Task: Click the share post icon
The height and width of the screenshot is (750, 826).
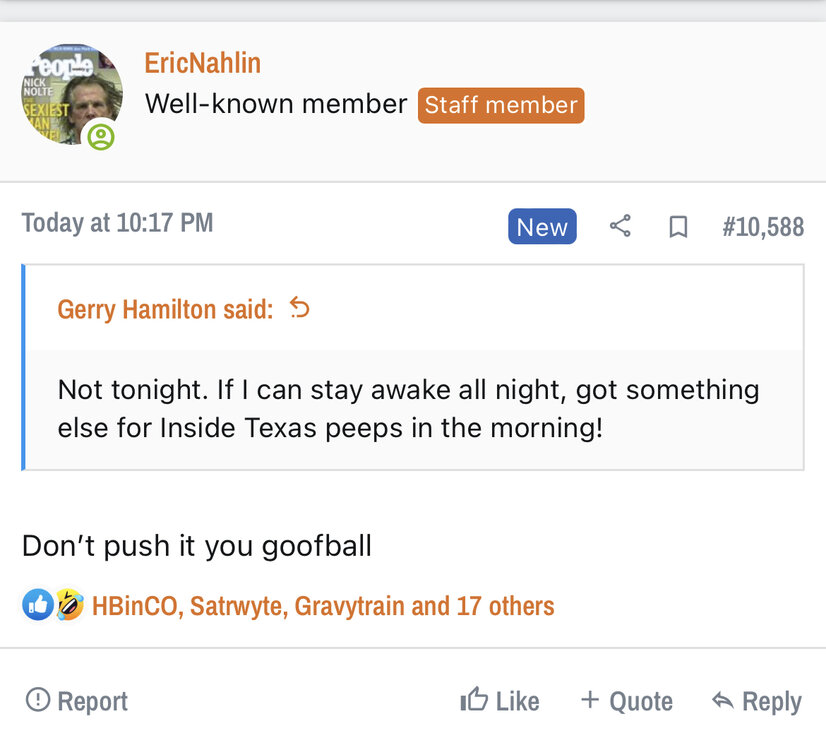Action: [620, 227]
